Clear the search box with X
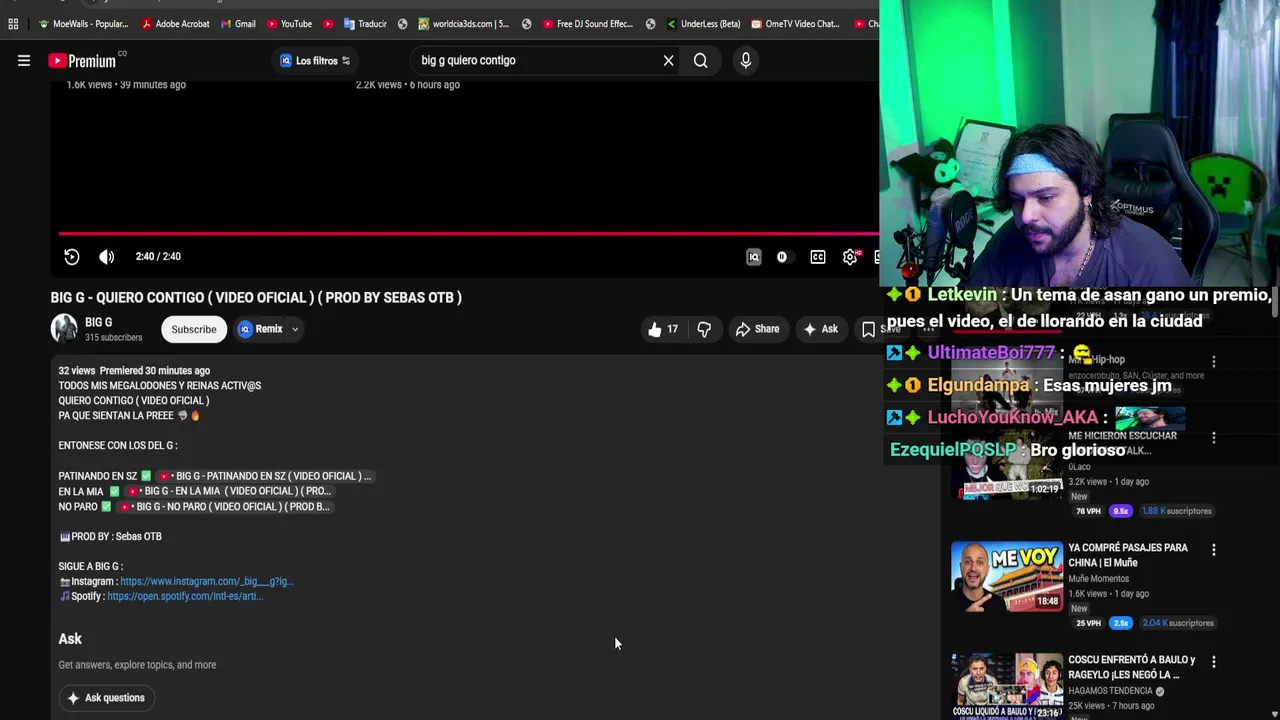Image resolution: width=1280 pixels, height=720 pixels. [x=669, y=61]
